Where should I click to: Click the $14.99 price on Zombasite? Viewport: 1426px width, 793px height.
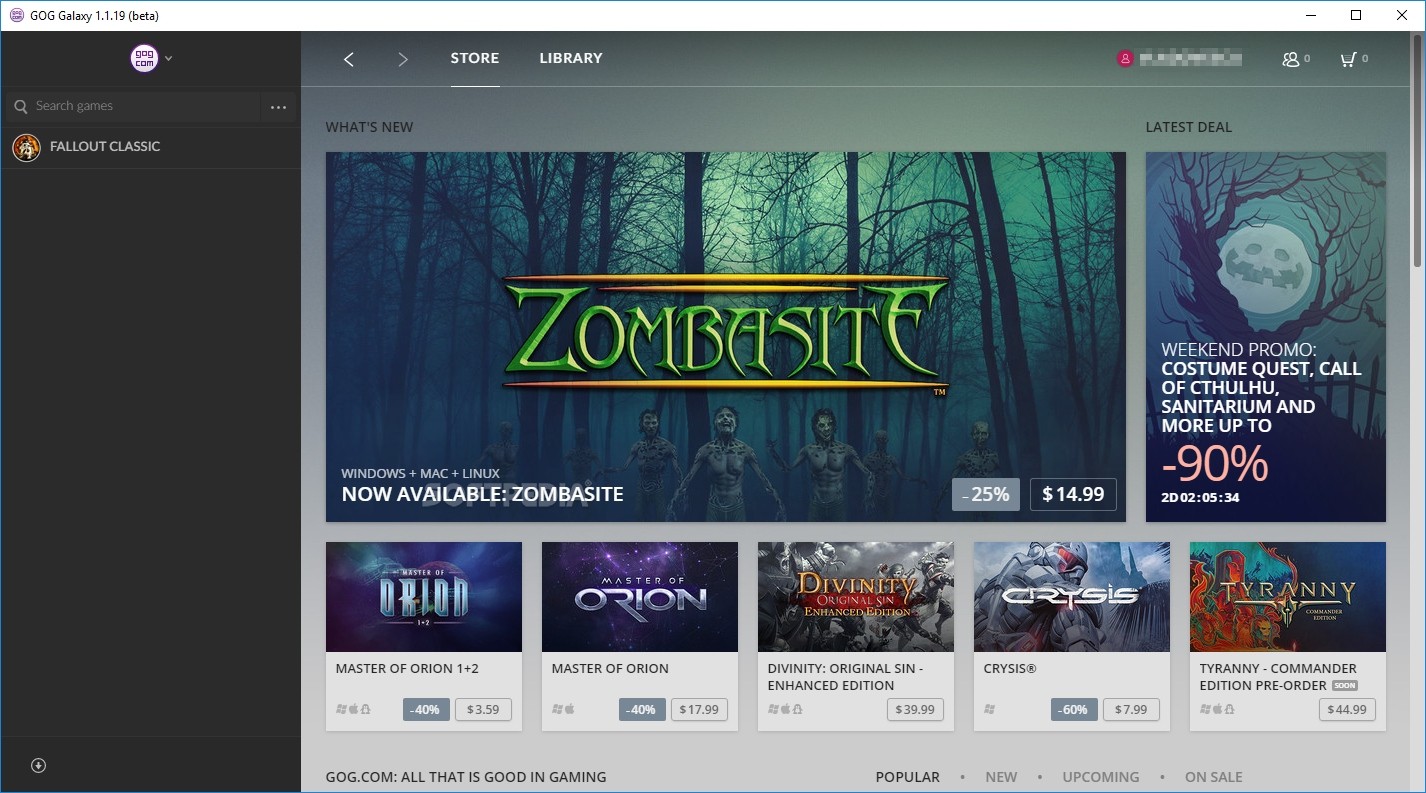click(1073, 494)
